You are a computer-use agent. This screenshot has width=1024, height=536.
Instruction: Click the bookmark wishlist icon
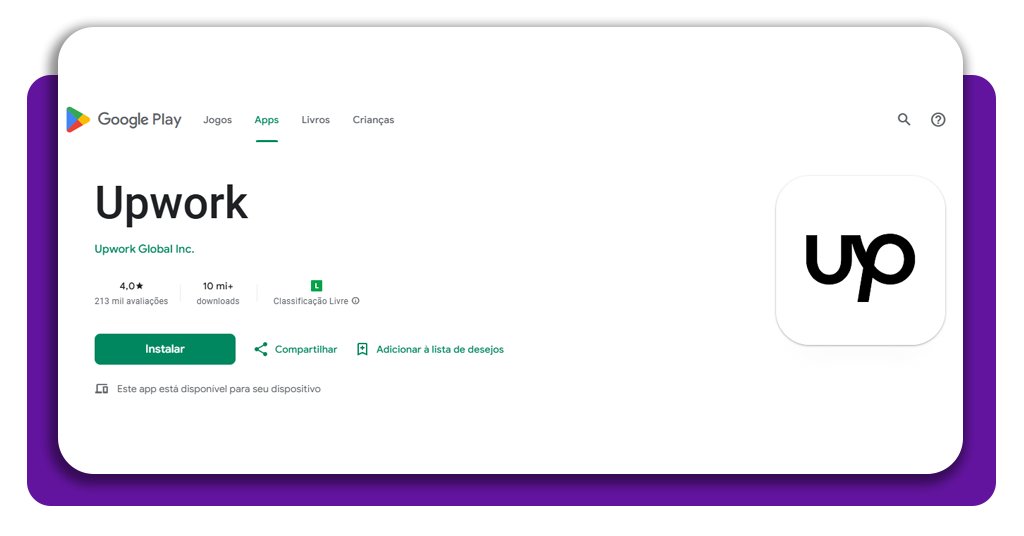[x=362, y=349]
